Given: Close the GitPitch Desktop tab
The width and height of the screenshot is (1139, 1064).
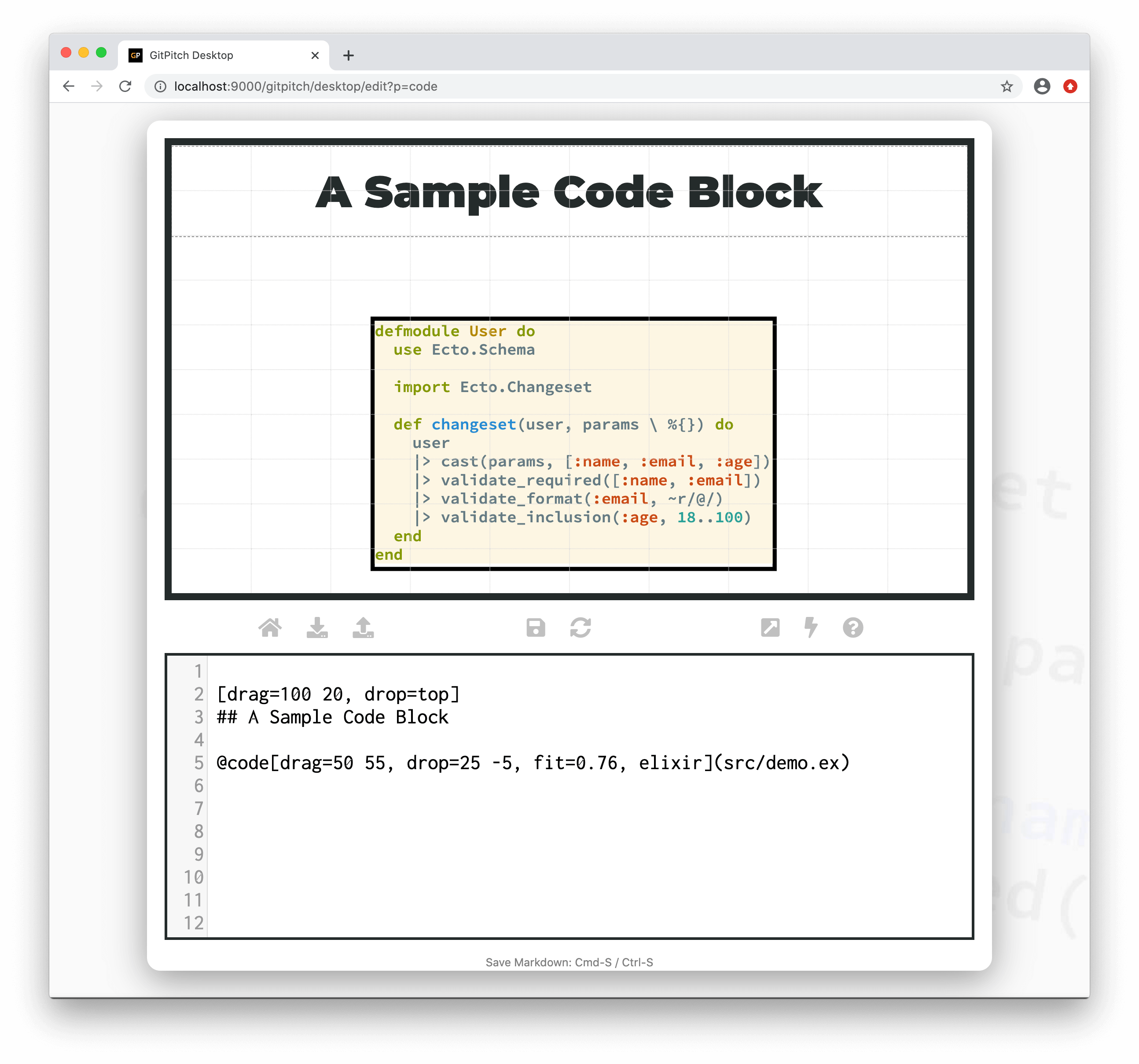Looking at the screenshot, I should [x=315, y=55].
